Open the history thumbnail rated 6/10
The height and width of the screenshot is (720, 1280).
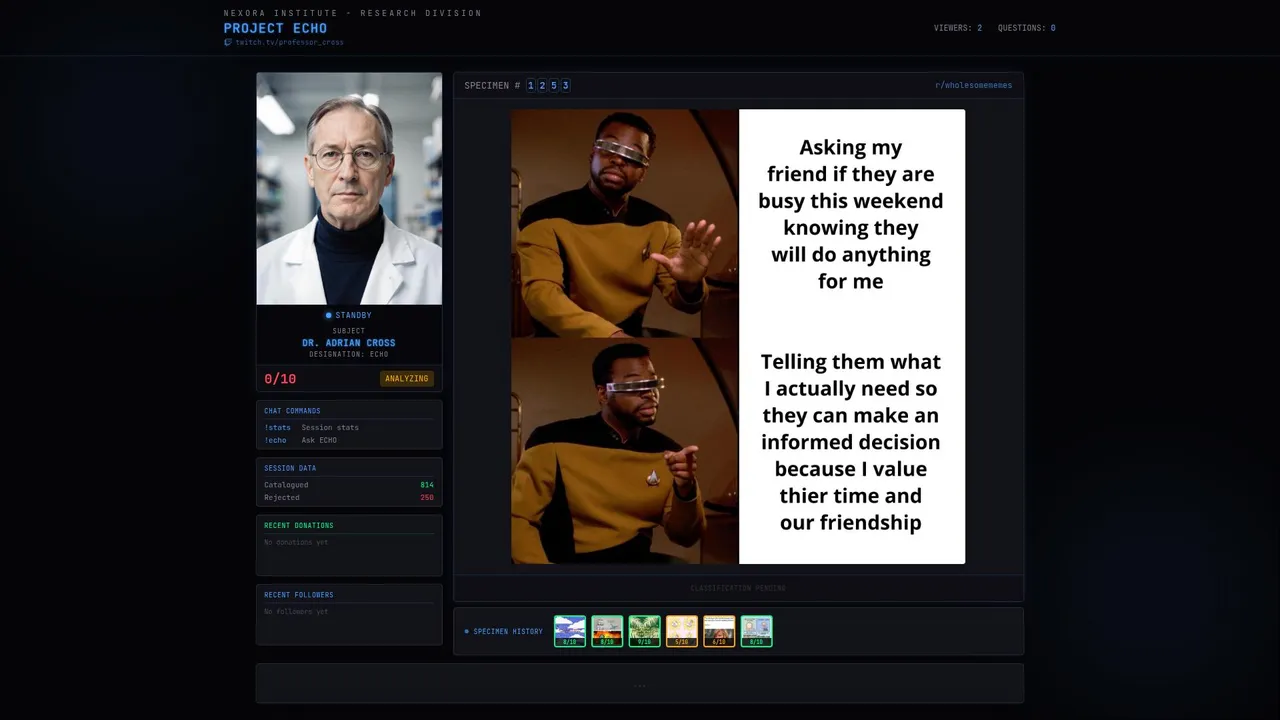(719, 631)
